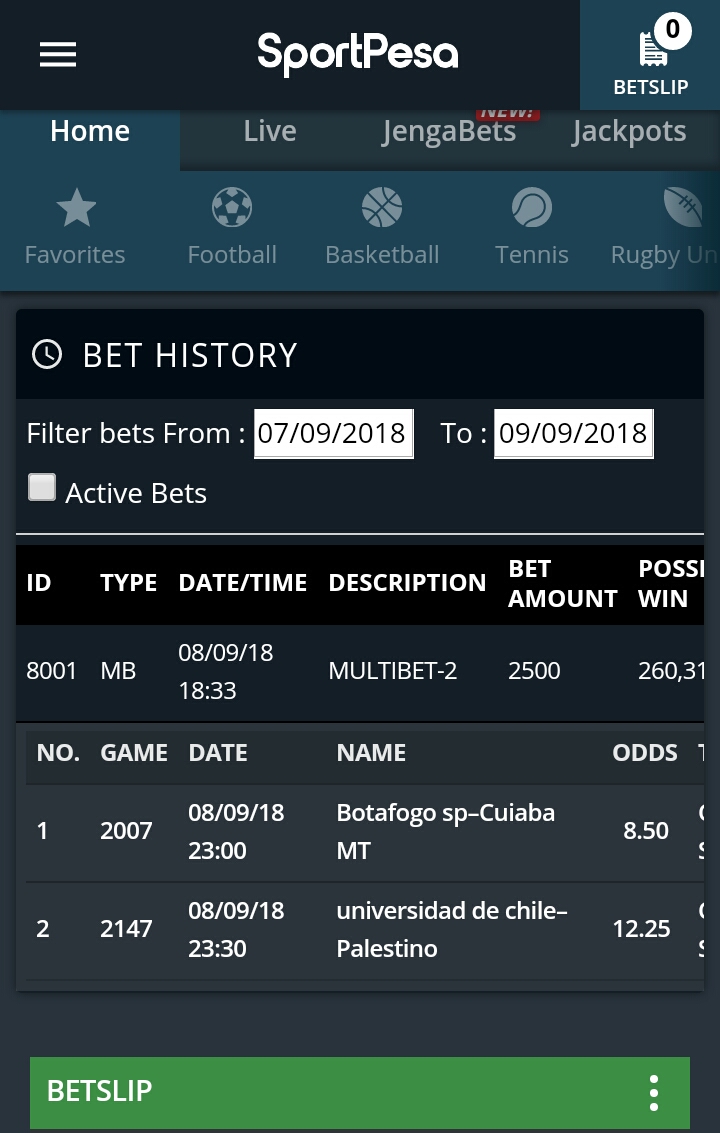This screenshot has height=1133, width=720.
Task: Expand bet ID 8001 row
Action: point(360,671)
